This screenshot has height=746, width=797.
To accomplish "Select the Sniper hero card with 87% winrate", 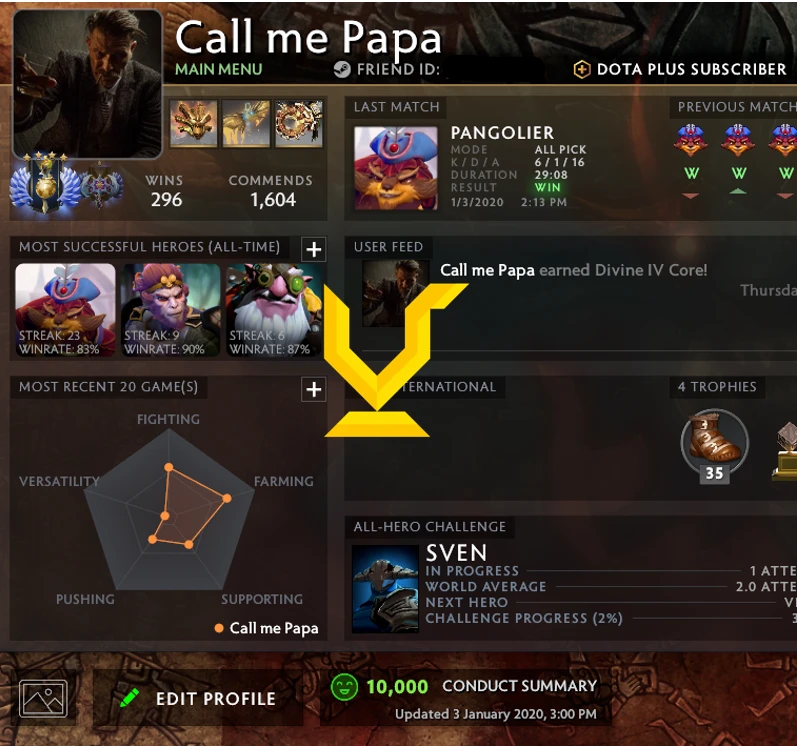I will coord(274,309).
